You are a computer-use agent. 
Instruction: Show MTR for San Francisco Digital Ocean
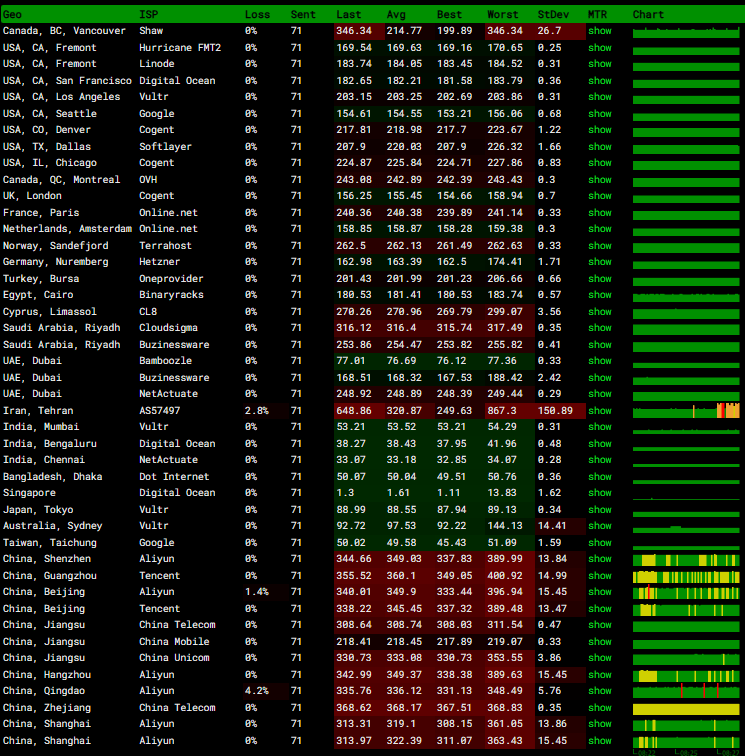click(599, 81)
